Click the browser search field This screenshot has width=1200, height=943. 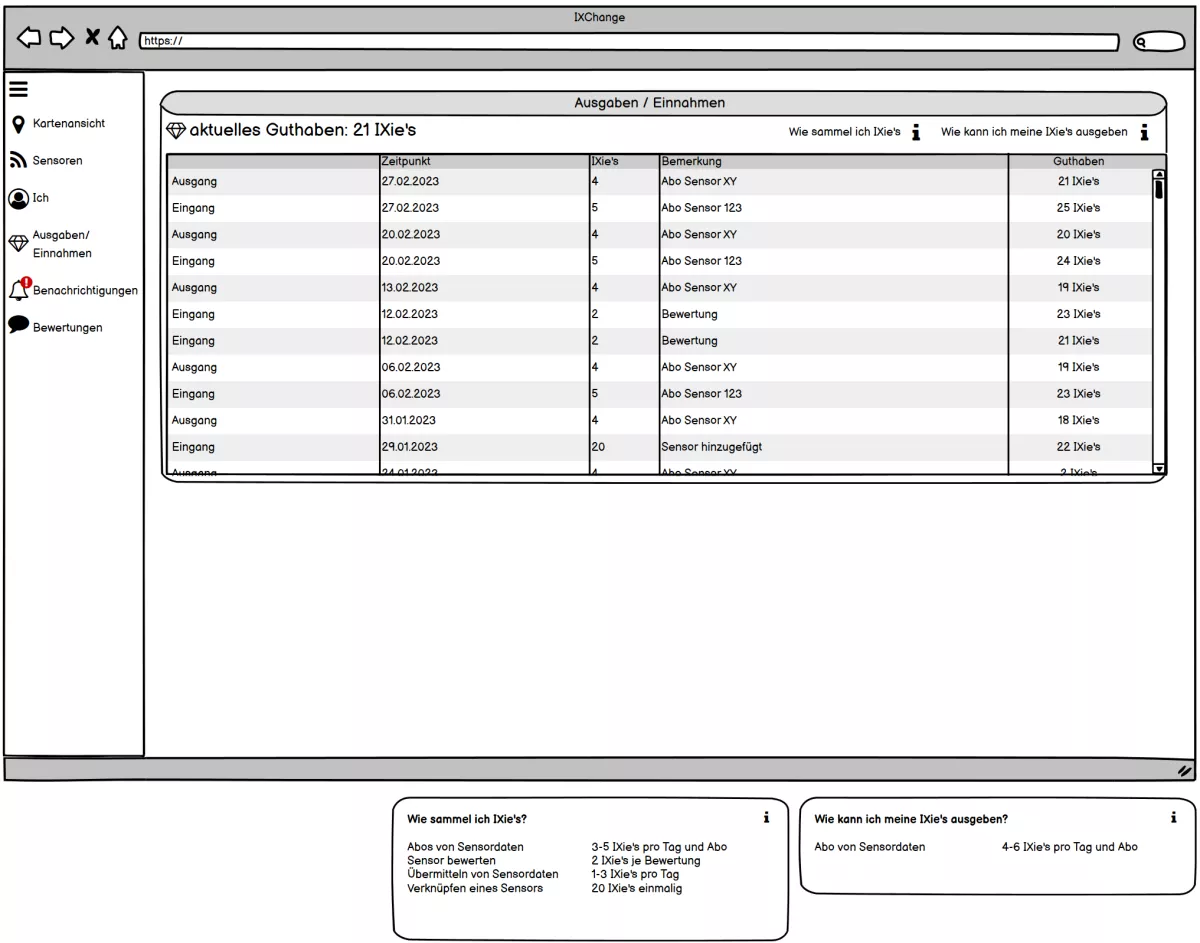tap(1157, 42)
